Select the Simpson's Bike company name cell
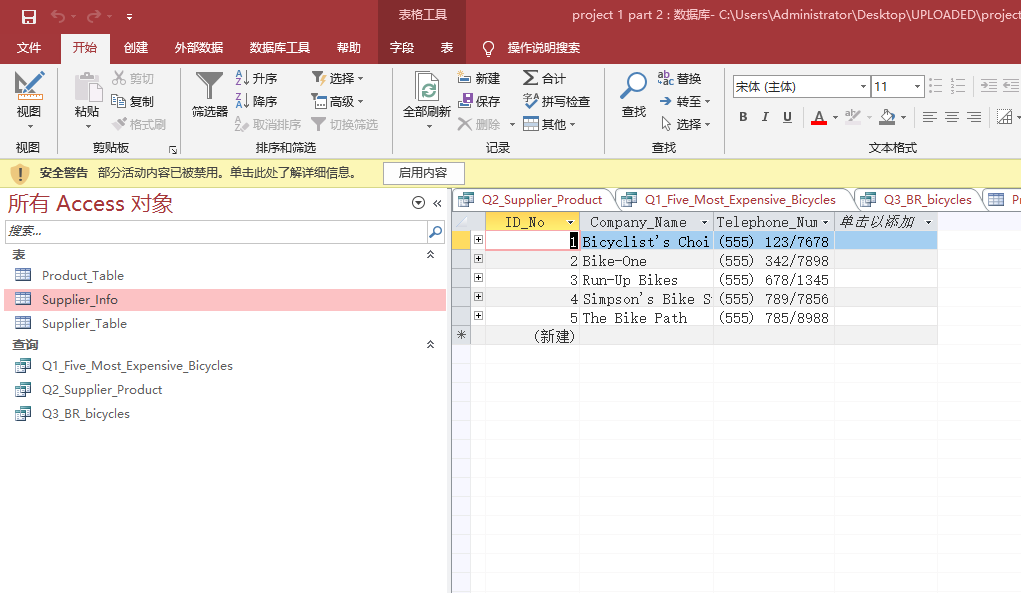This screenshot has width=1021, height=593. (647, 299)
